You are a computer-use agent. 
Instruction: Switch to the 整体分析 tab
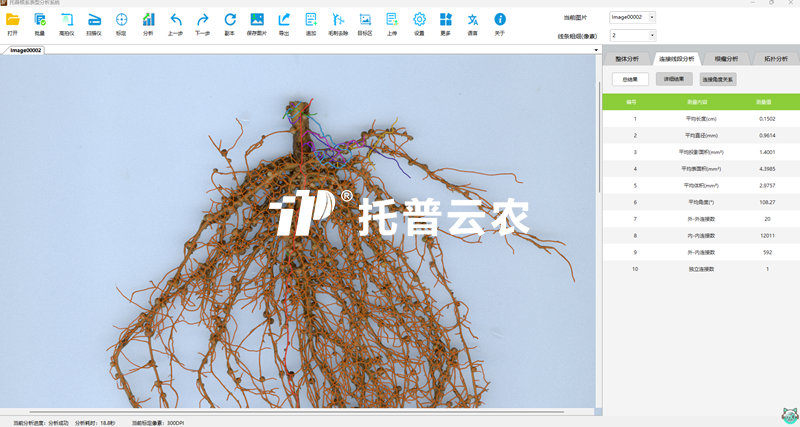(626, 59)
